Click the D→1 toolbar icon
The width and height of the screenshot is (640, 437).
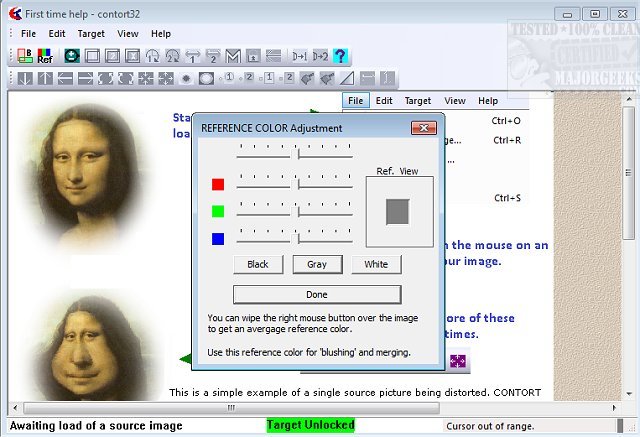click(300, 56)
